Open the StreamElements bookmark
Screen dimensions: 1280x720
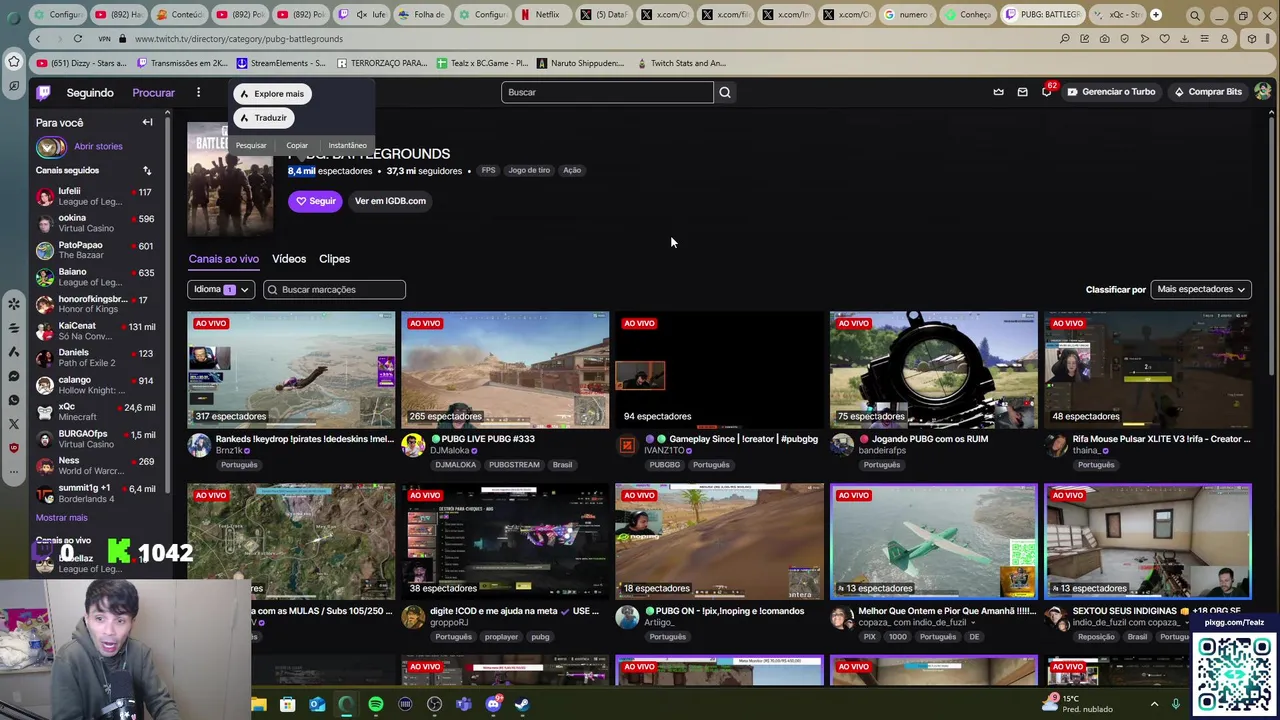point(280,63)
